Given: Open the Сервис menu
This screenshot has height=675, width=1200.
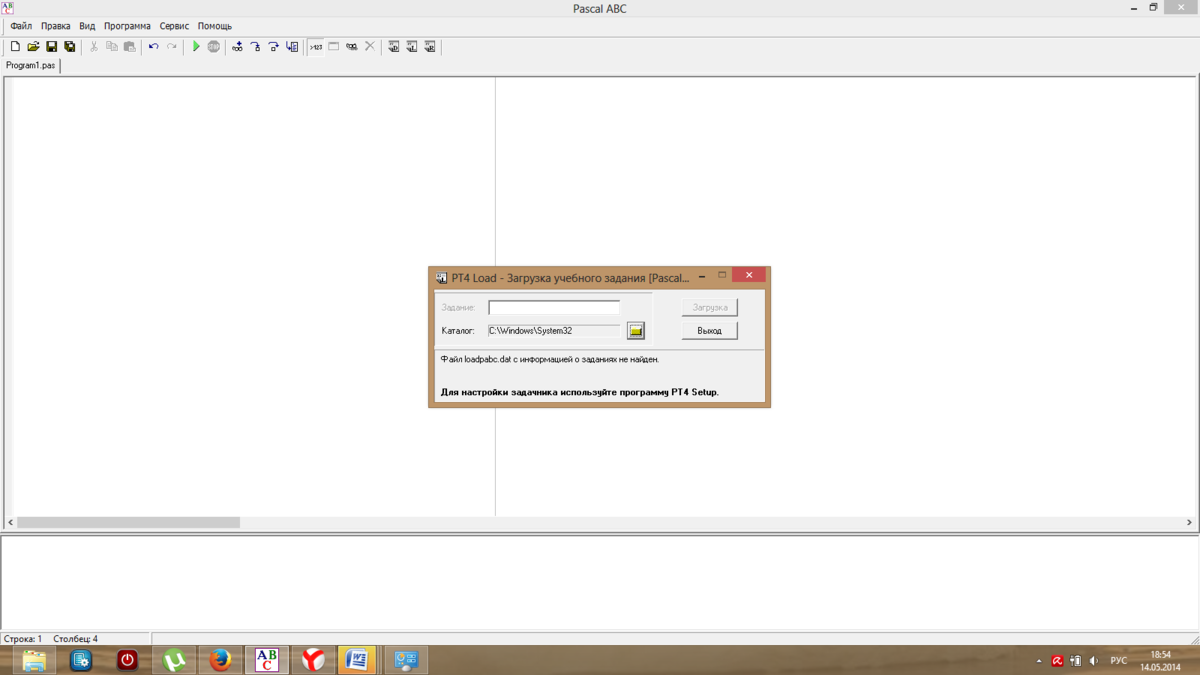Looking at the screenshot, I should (x=174, y=26).
